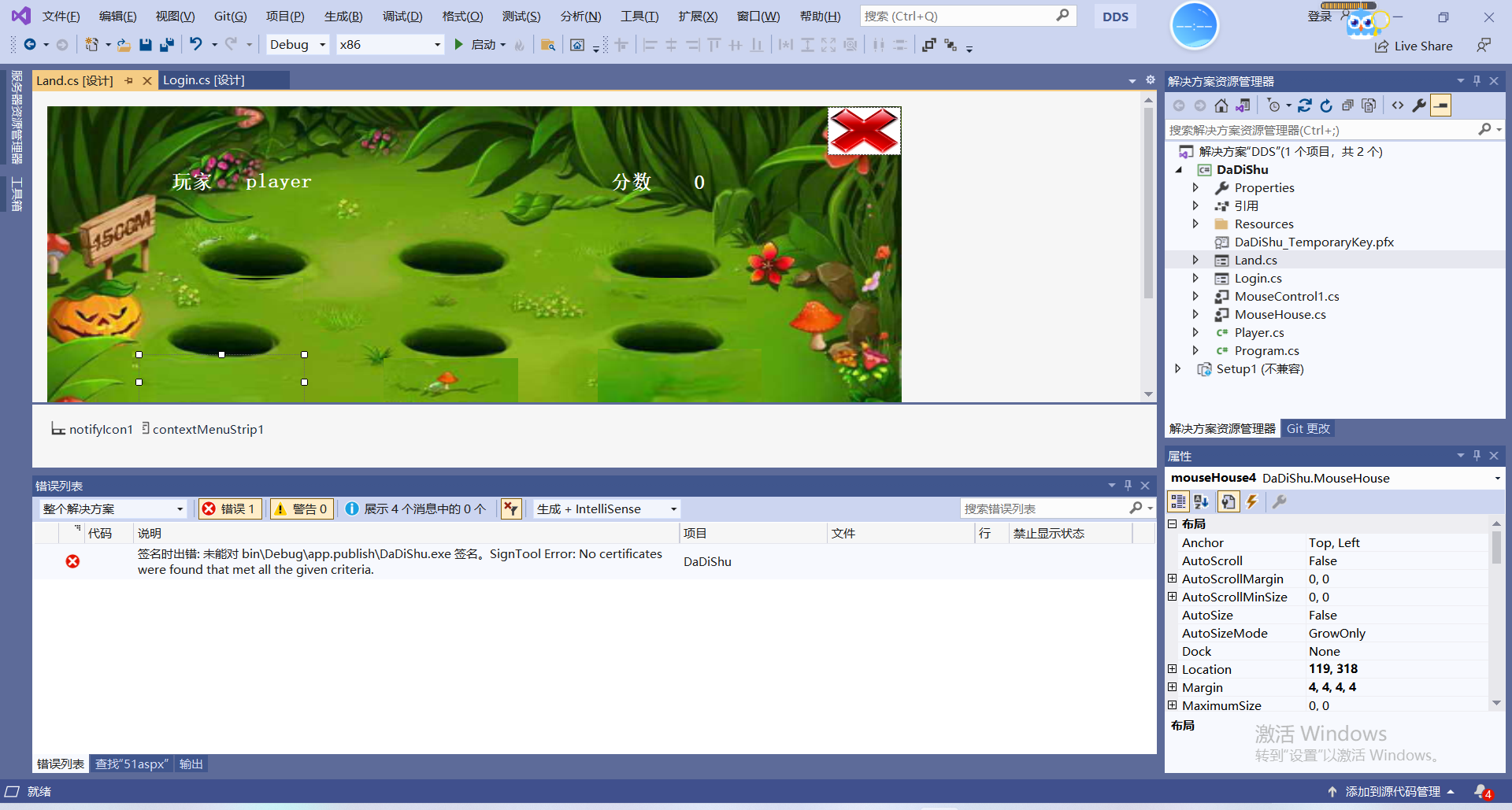
Task: Expand the Land.cs tree node
Action: tap(1195, 260)
